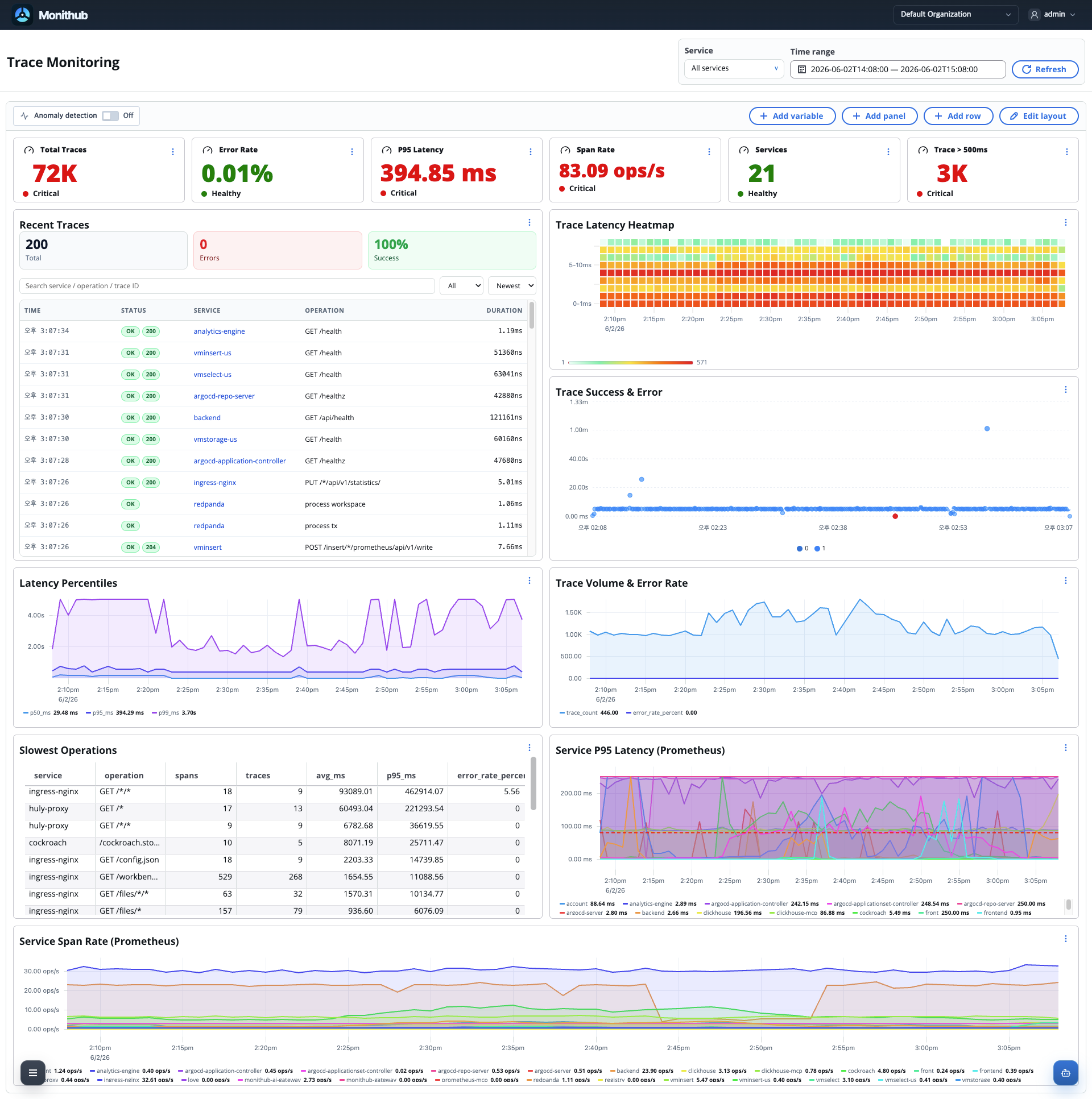
Task: Click the anomaly detection pulse icon
Action: click(x=24, y=116)
